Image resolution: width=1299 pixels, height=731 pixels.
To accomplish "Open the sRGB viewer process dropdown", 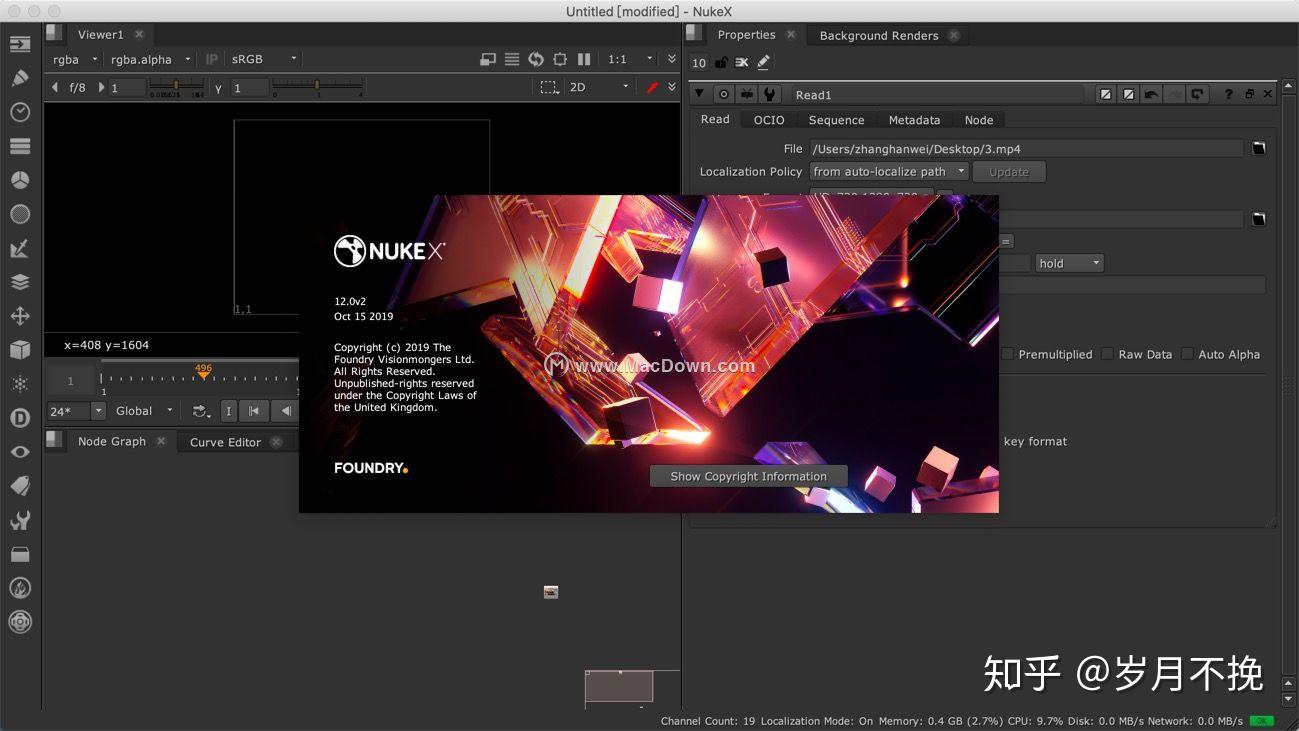I will (264, 59).
